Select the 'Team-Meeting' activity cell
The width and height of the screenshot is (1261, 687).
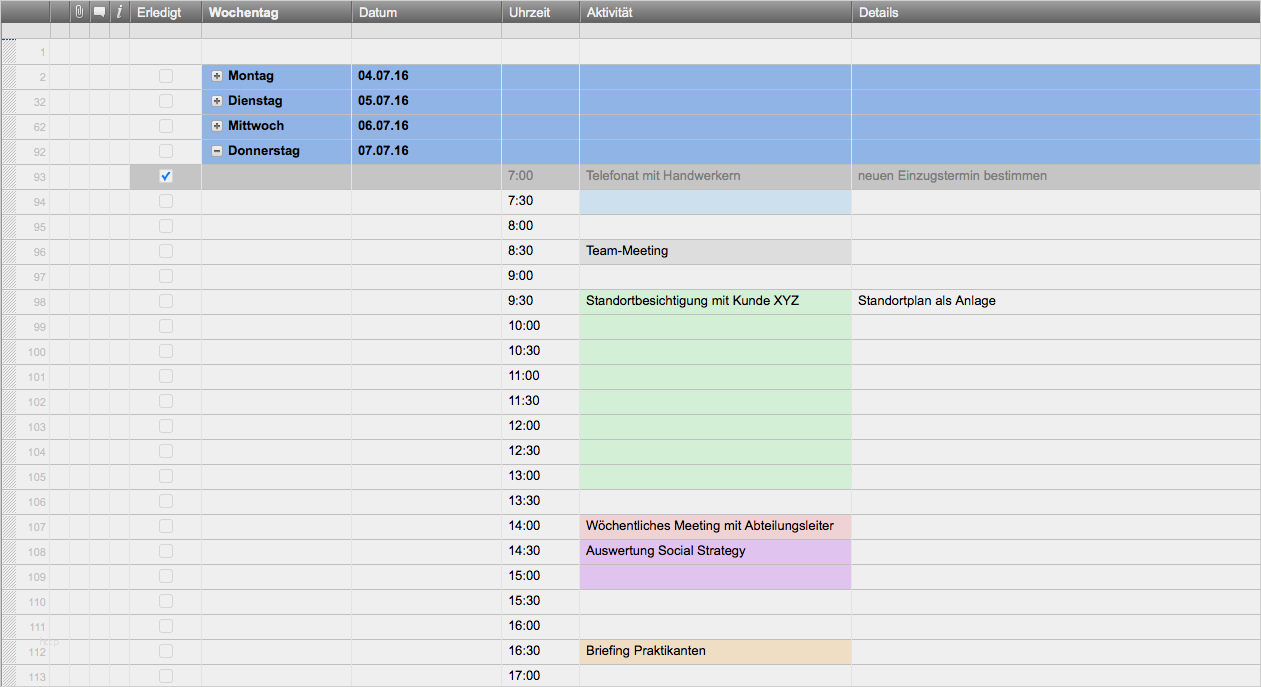coord(716,251)
